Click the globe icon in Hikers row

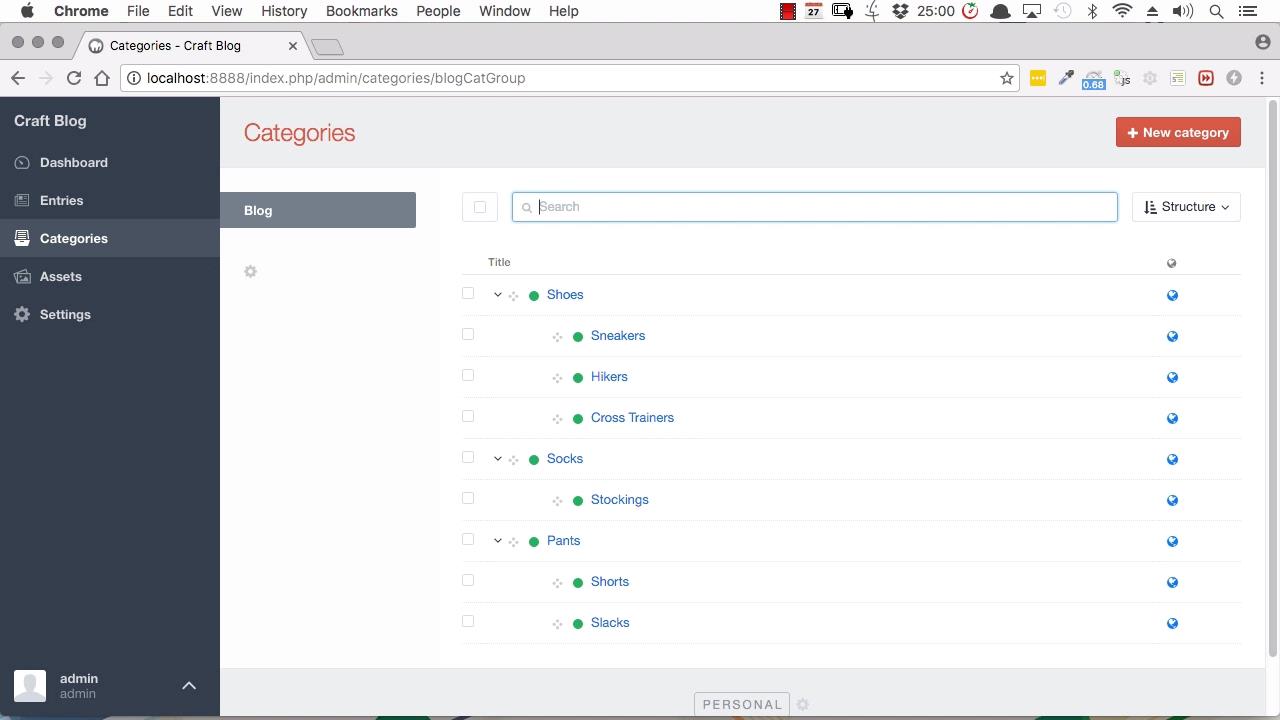[x=1172, y=377]
